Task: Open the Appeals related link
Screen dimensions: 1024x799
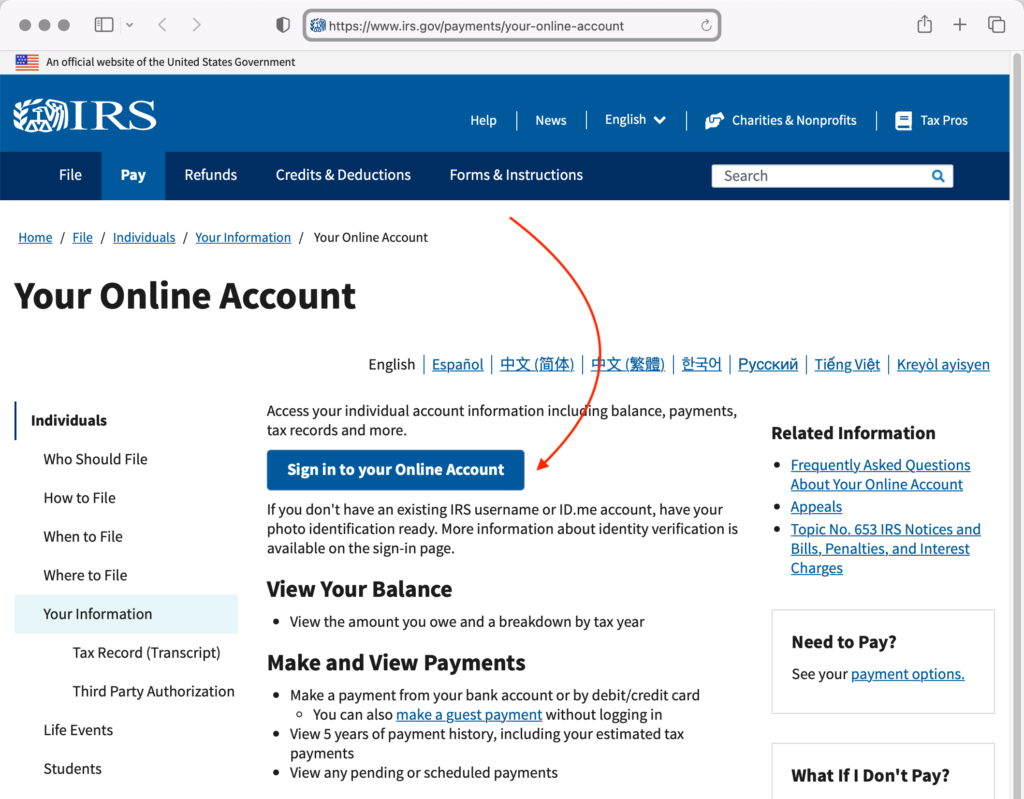Action: (x=816, y=506)
